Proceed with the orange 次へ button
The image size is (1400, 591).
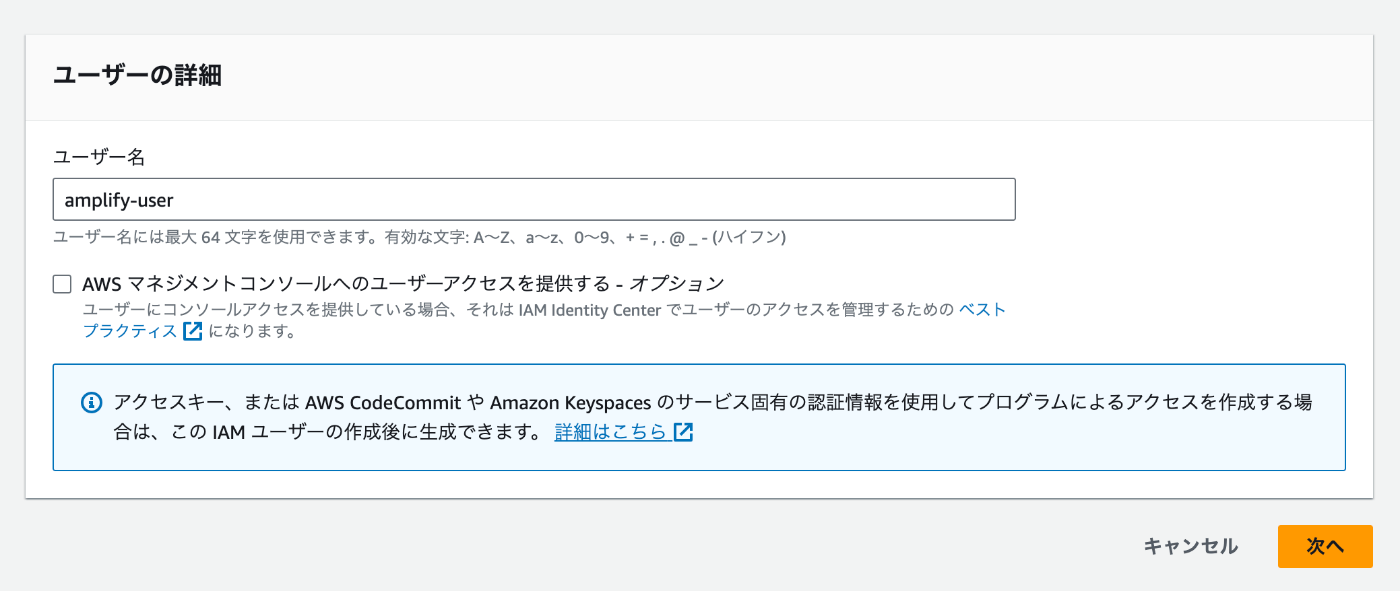(1325, 546)
